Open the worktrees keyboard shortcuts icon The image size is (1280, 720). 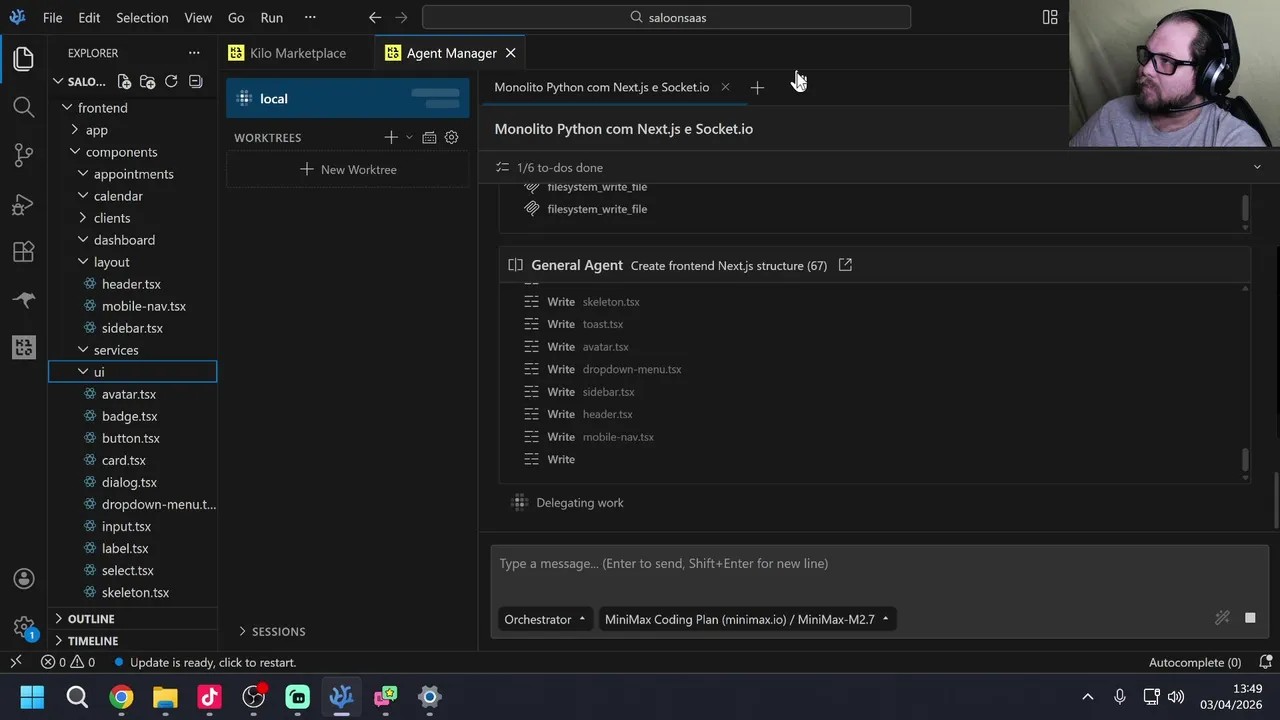tap(429, 137)
